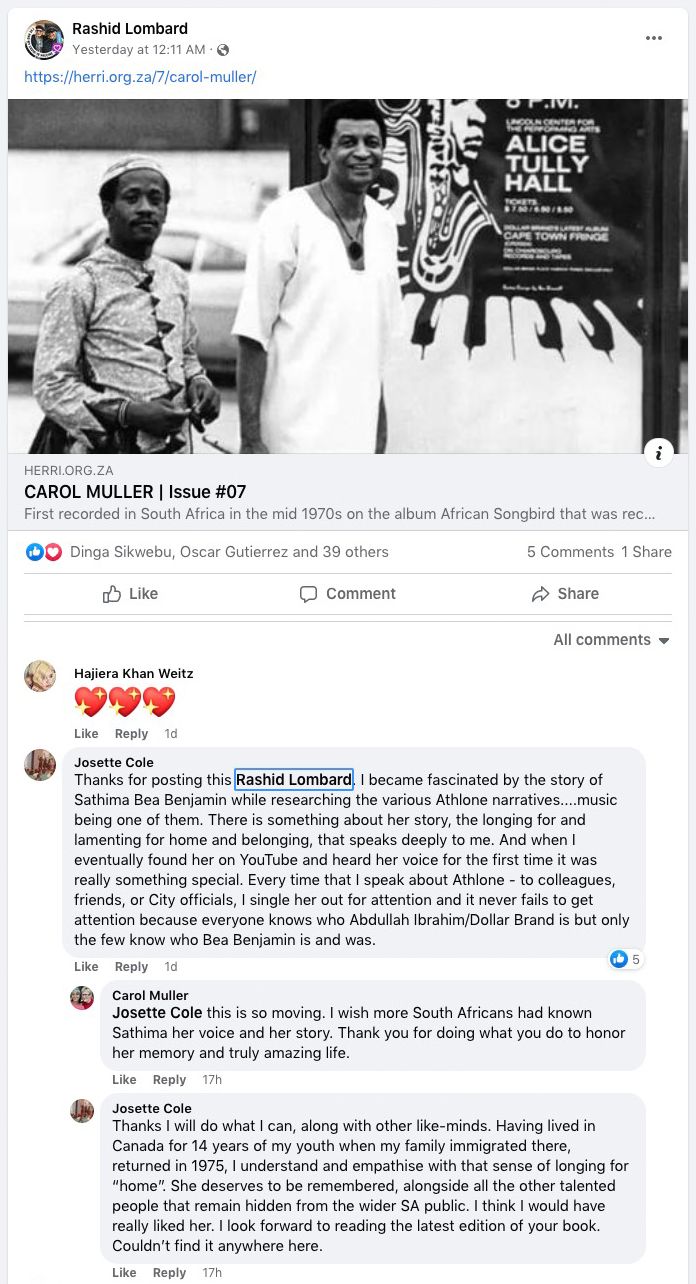Open the Share options for the post
Image resolution: width=696 pixels, height=1284 pixels.
(565, 594)
